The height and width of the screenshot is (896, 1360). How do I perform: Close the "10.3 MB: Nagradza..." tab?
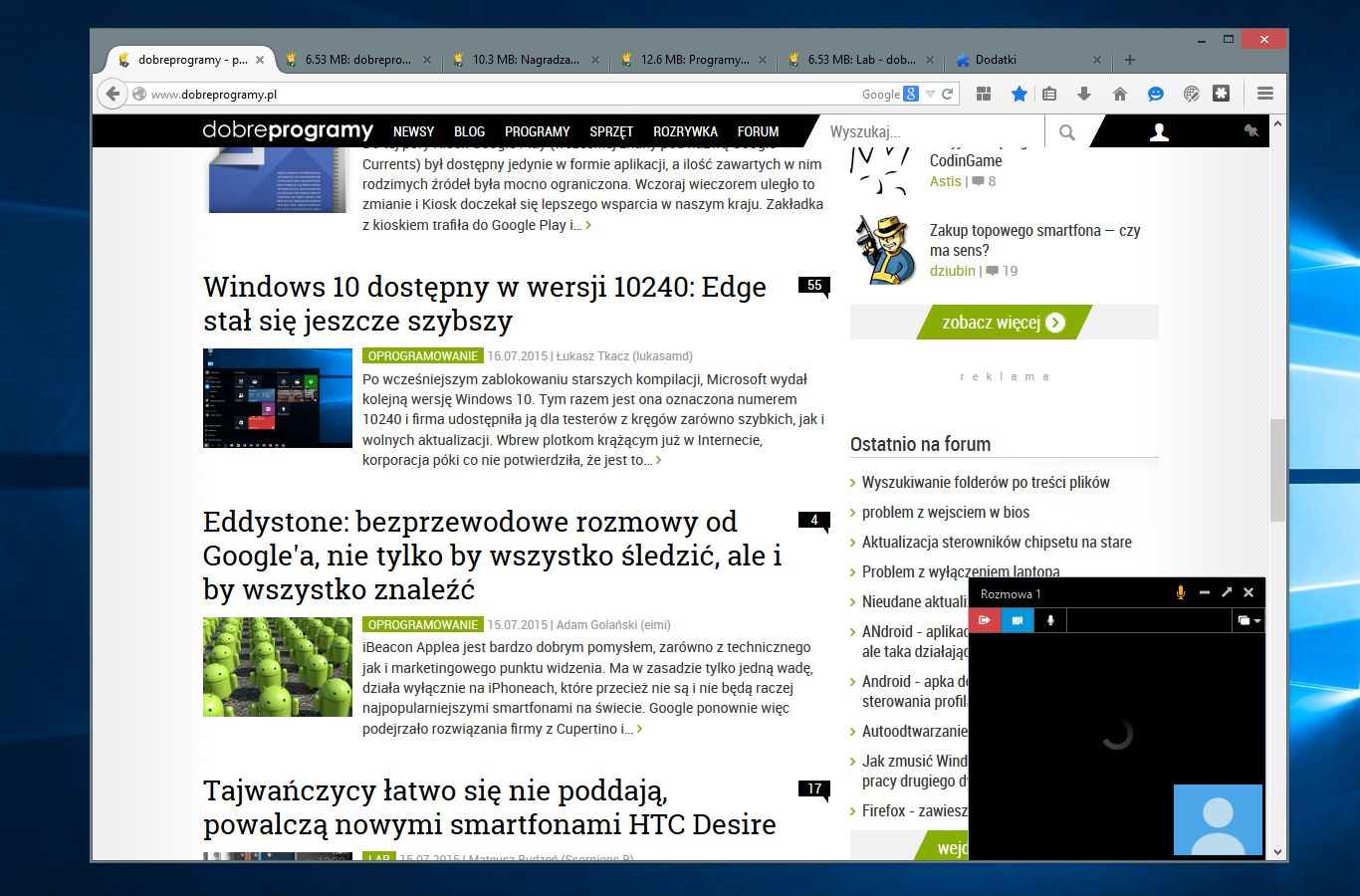595,60
